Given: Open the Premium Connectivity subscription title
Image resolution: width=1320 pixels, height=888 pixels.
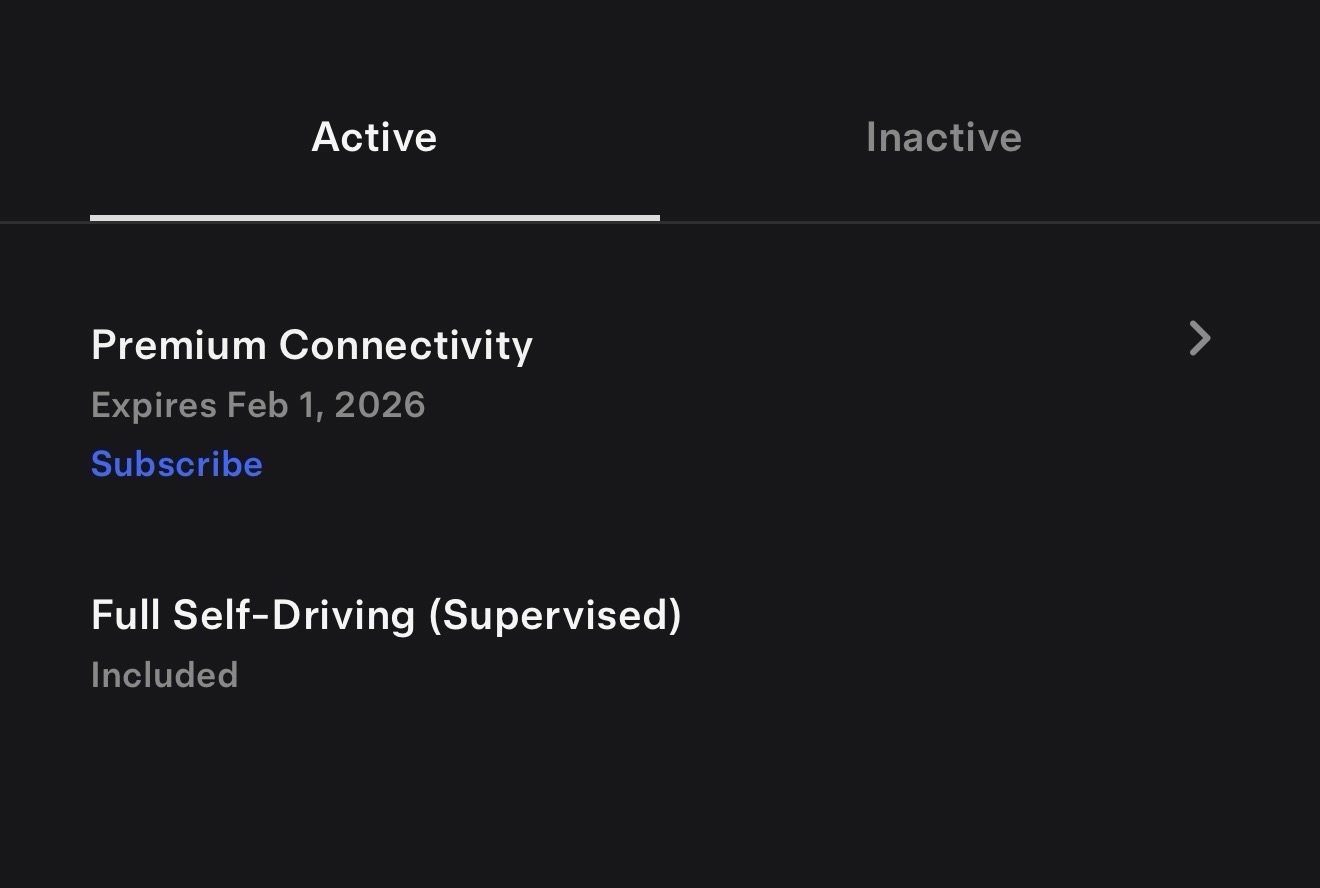Looking at the screenshot, I should point(311,345).
